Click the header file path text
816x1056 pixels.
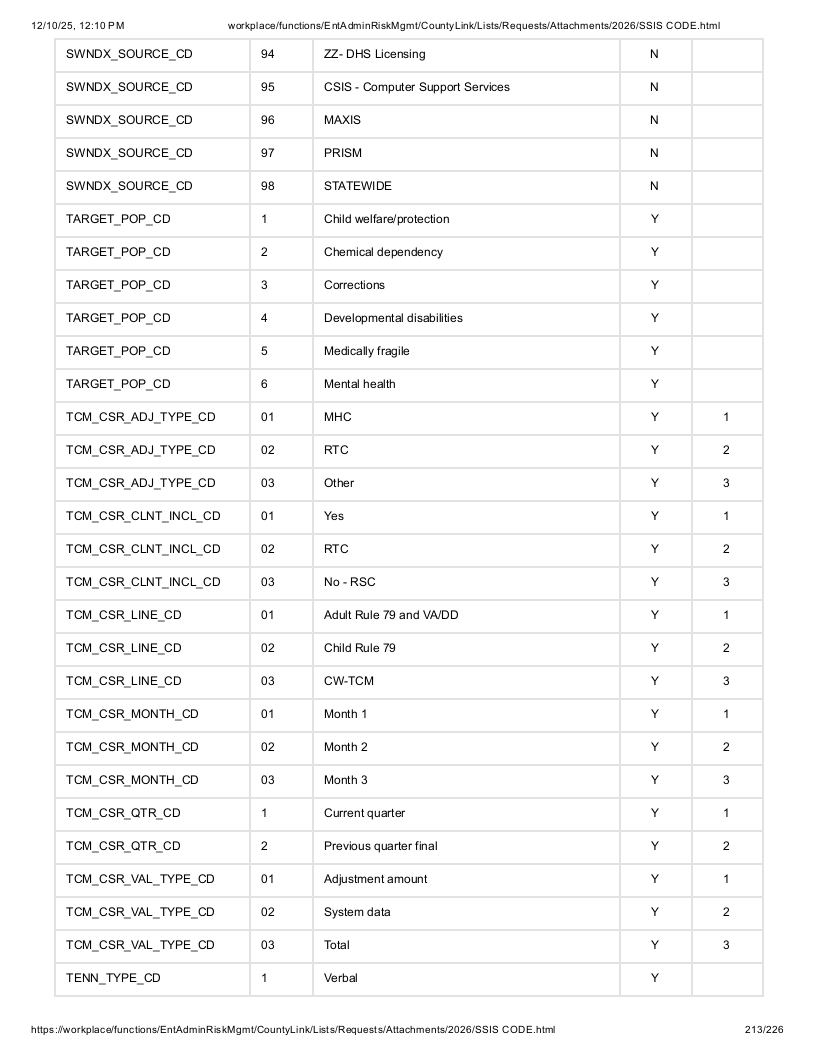click(474, 26)
